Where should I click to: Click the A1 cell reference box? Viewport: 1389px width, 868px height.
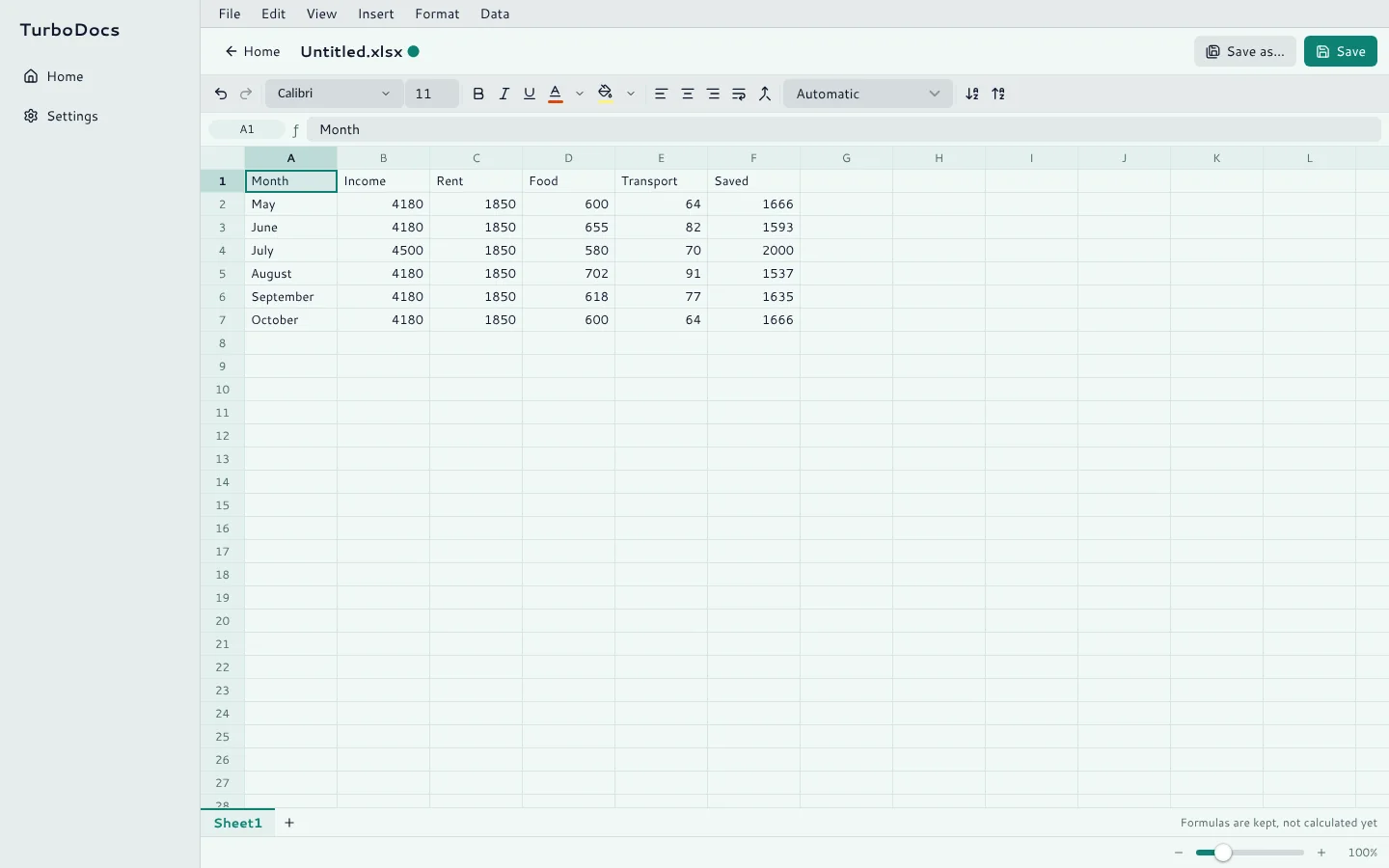(247, 129)
